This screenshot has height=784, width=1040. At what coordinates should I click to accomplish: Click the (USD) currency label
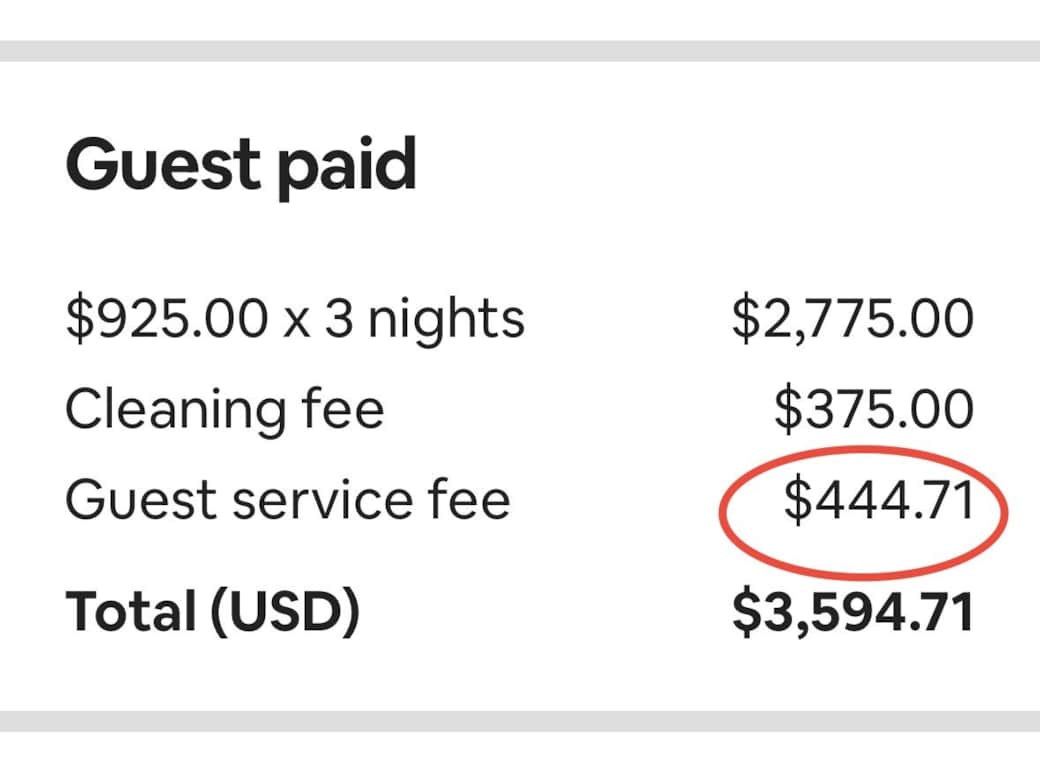click(x=286, y=612)
